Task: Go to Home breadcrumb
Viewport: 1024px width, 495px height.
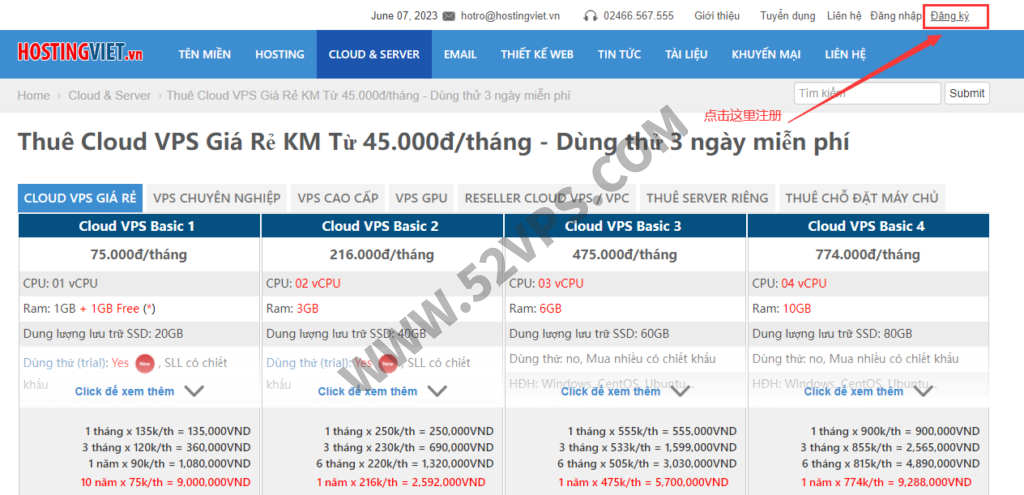Action: (x=33, y=95)
